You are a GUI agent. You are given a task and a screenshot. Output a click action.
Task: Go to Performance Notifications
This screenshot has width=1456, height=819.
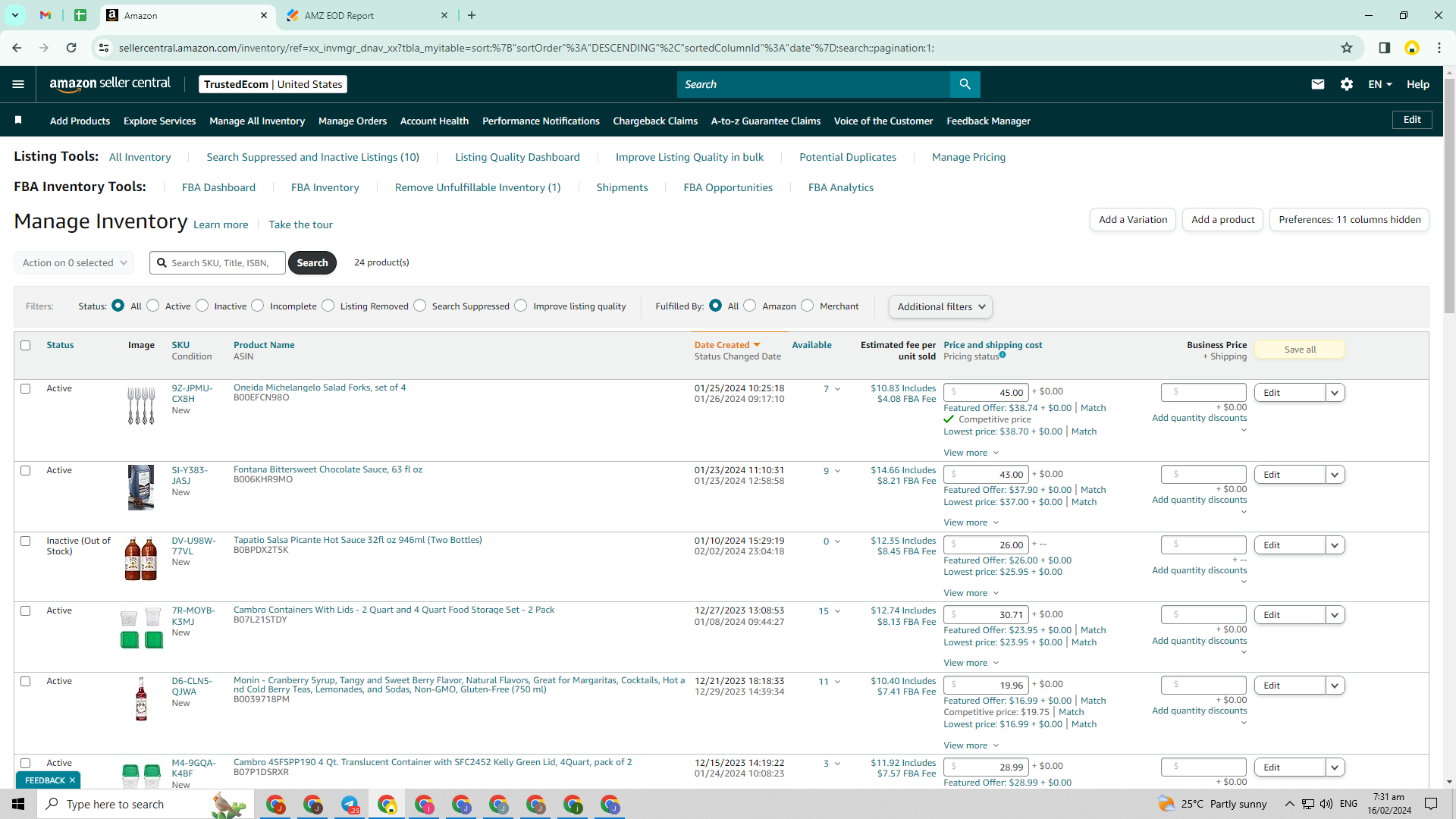click(541, 121)
